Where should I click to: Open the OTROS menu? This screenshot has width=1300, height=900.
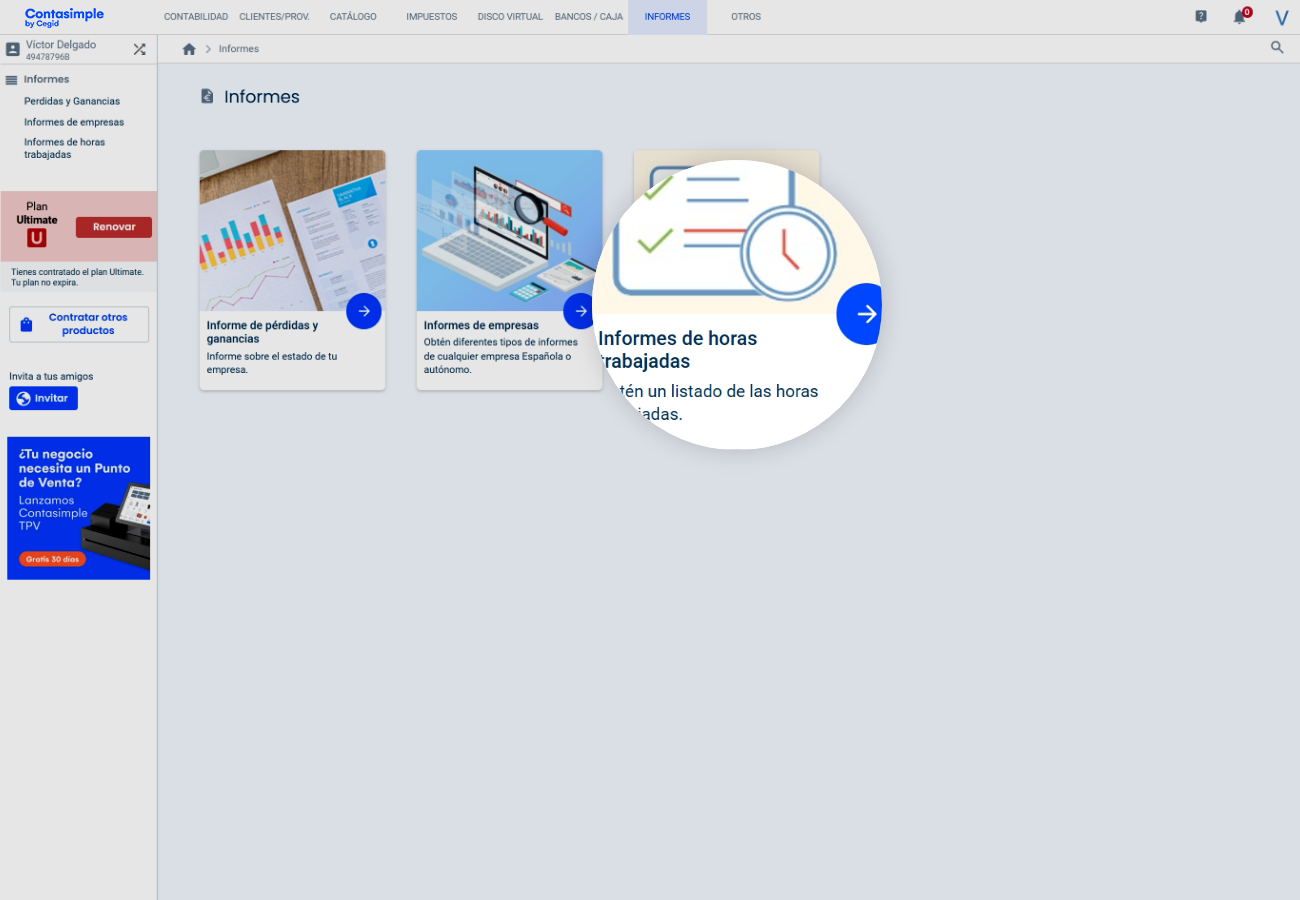(746, 17)
